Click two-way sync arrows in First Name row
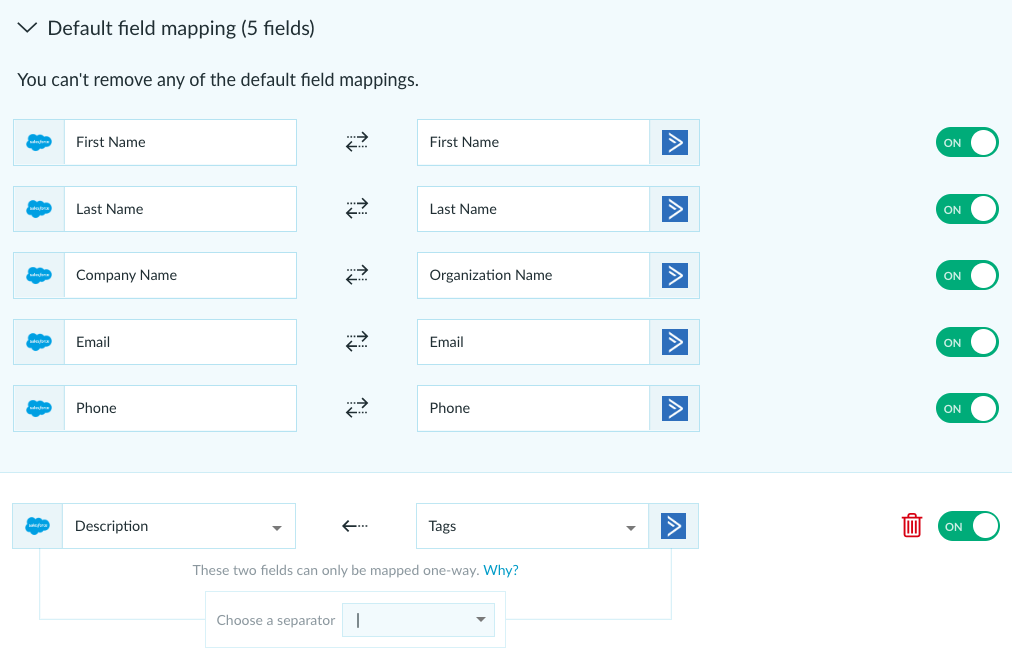This screenshot has width=1012, height=655. (x=357, y=141)
